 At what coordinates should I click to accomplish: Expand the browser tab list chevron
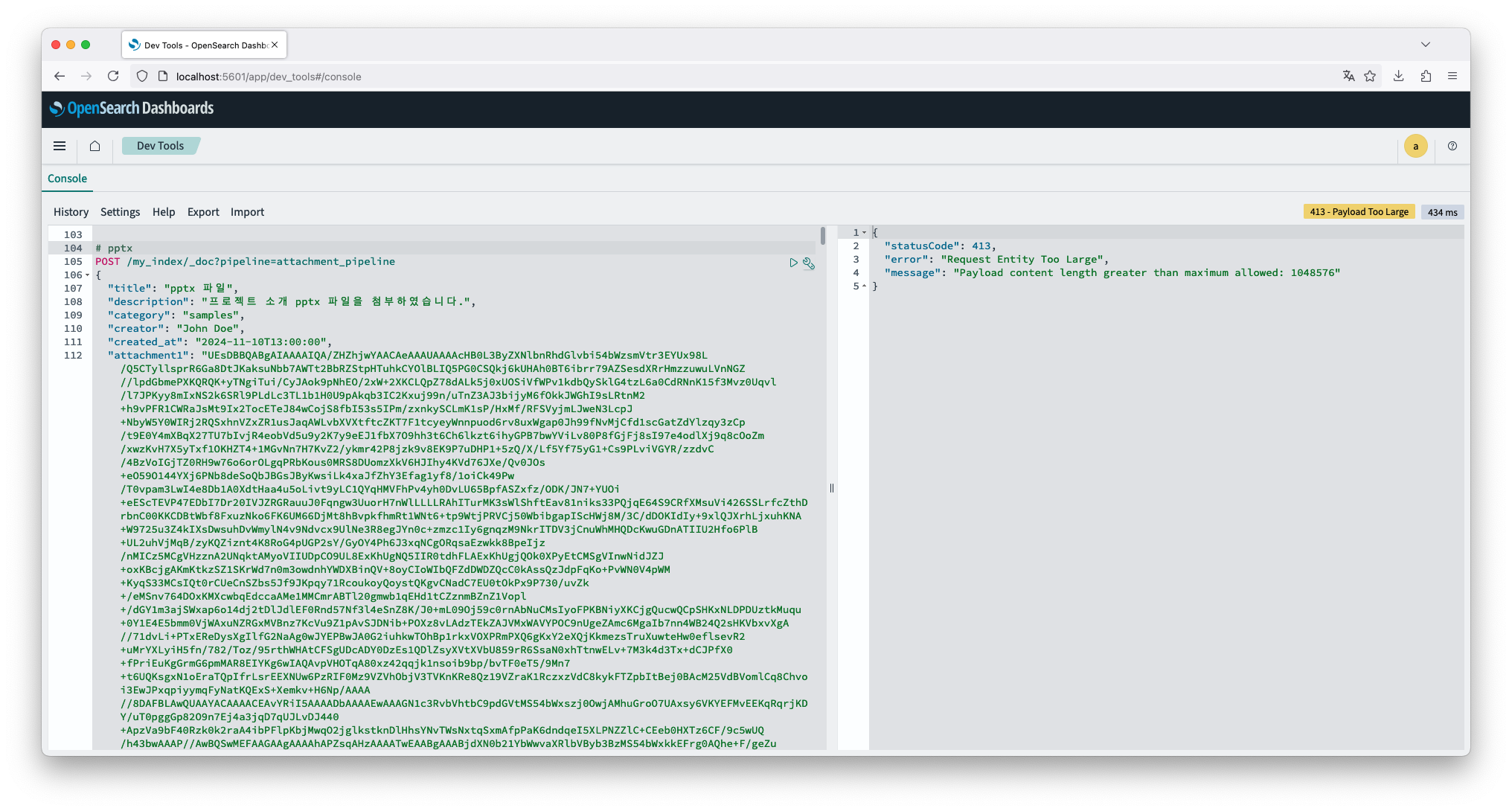(x=1425, y=45)
